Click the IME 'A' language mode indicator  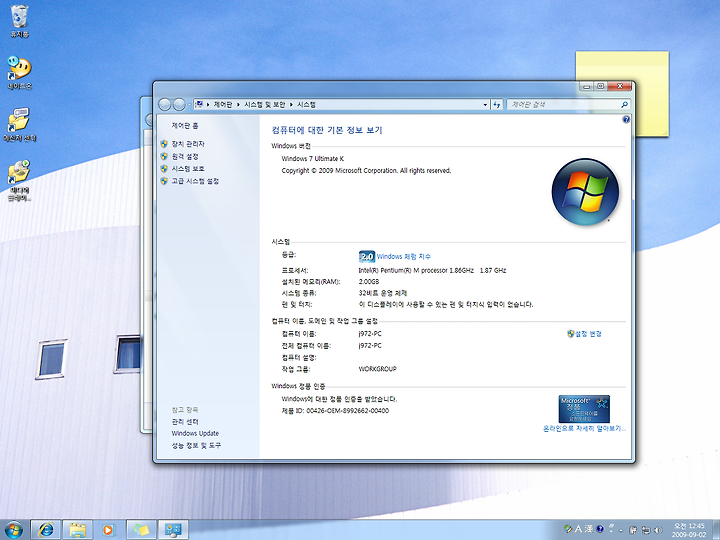(578, 529)
